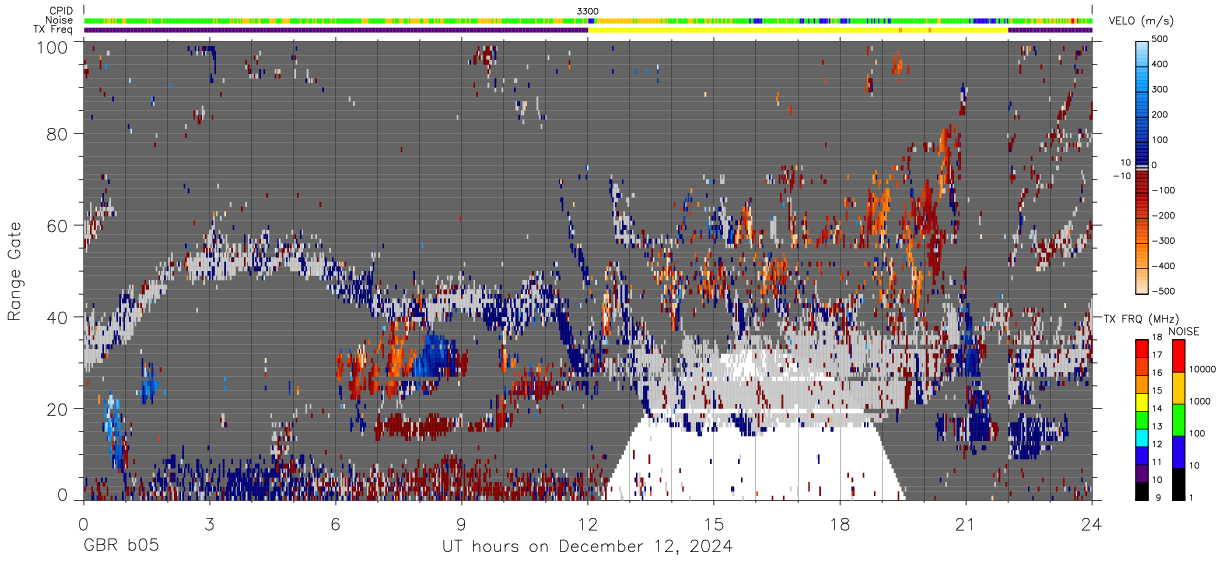Image resolution: width=1228 pixels, height=567 pixels.
Task: Click range gate tick label '60'
Action: (58, 225)
